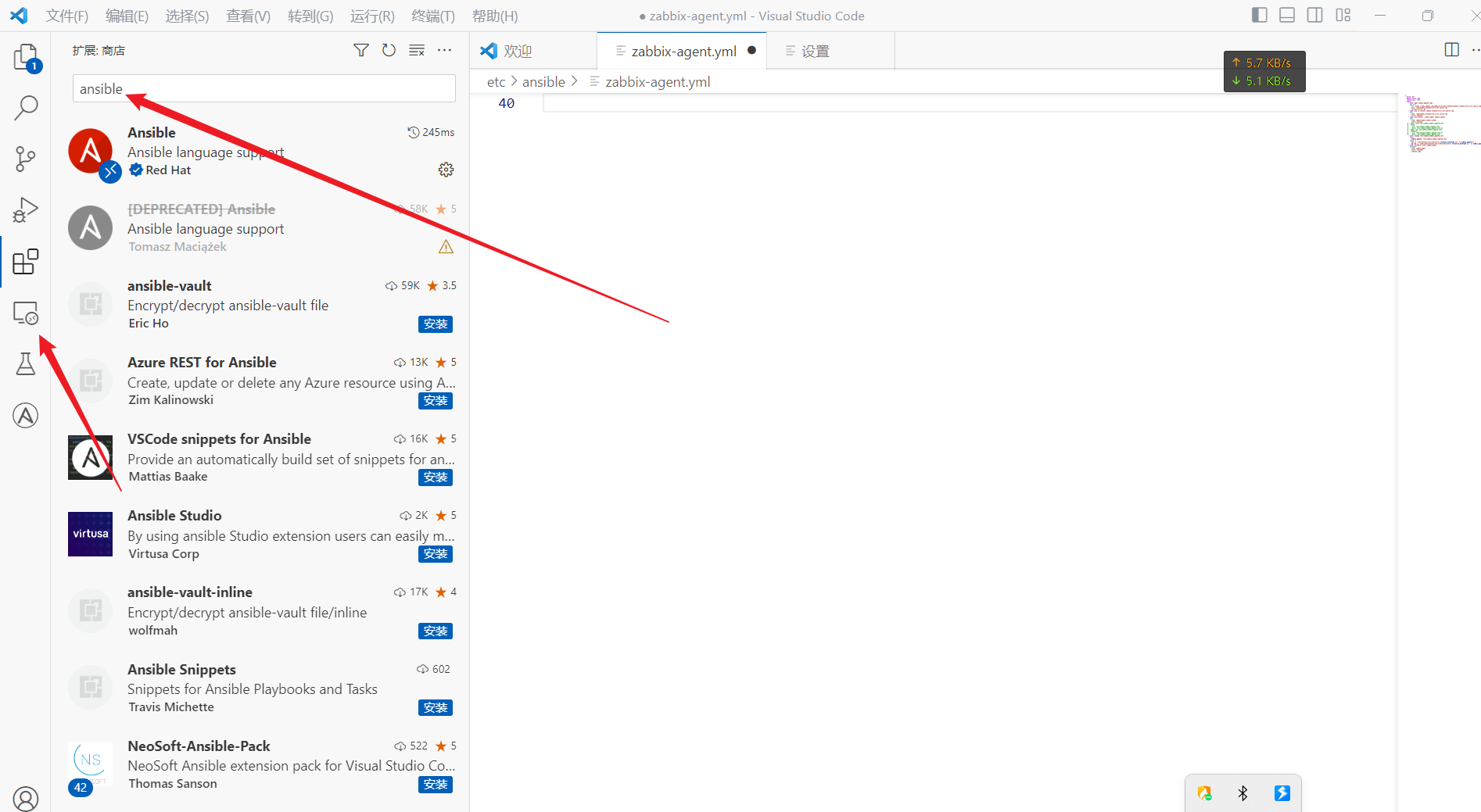
Task: Select the deprecated Ansible extension entry
Action: click(x=260, y=227)
